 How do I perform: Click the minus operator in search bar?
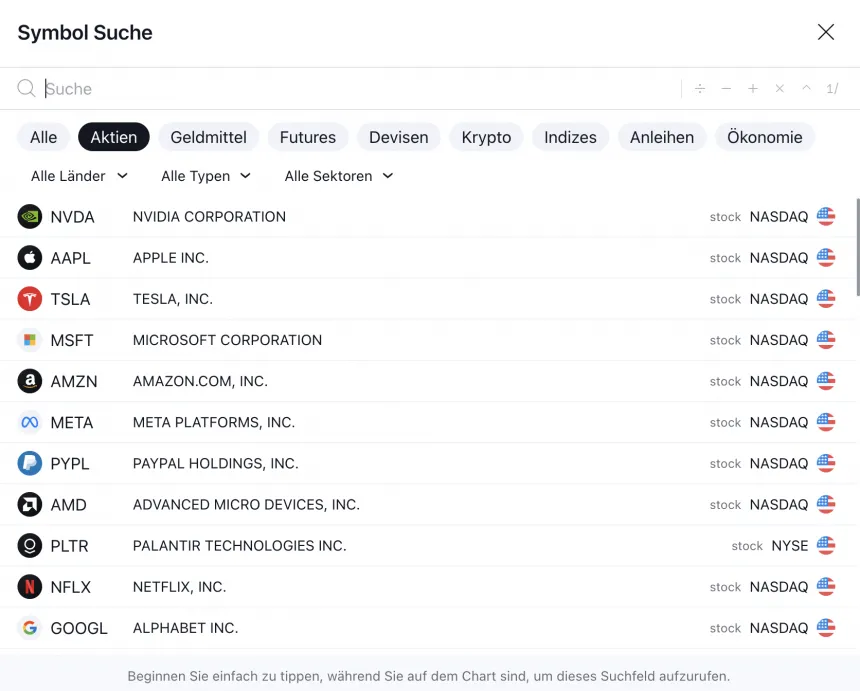tap(726, 89)
